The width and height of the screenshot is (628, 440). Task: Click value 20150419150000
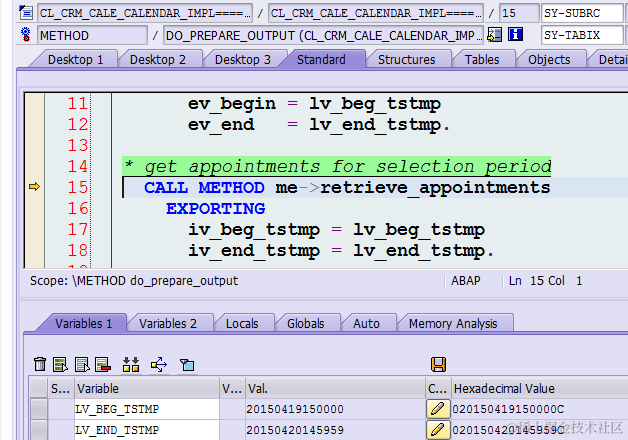tap(295, 409)
